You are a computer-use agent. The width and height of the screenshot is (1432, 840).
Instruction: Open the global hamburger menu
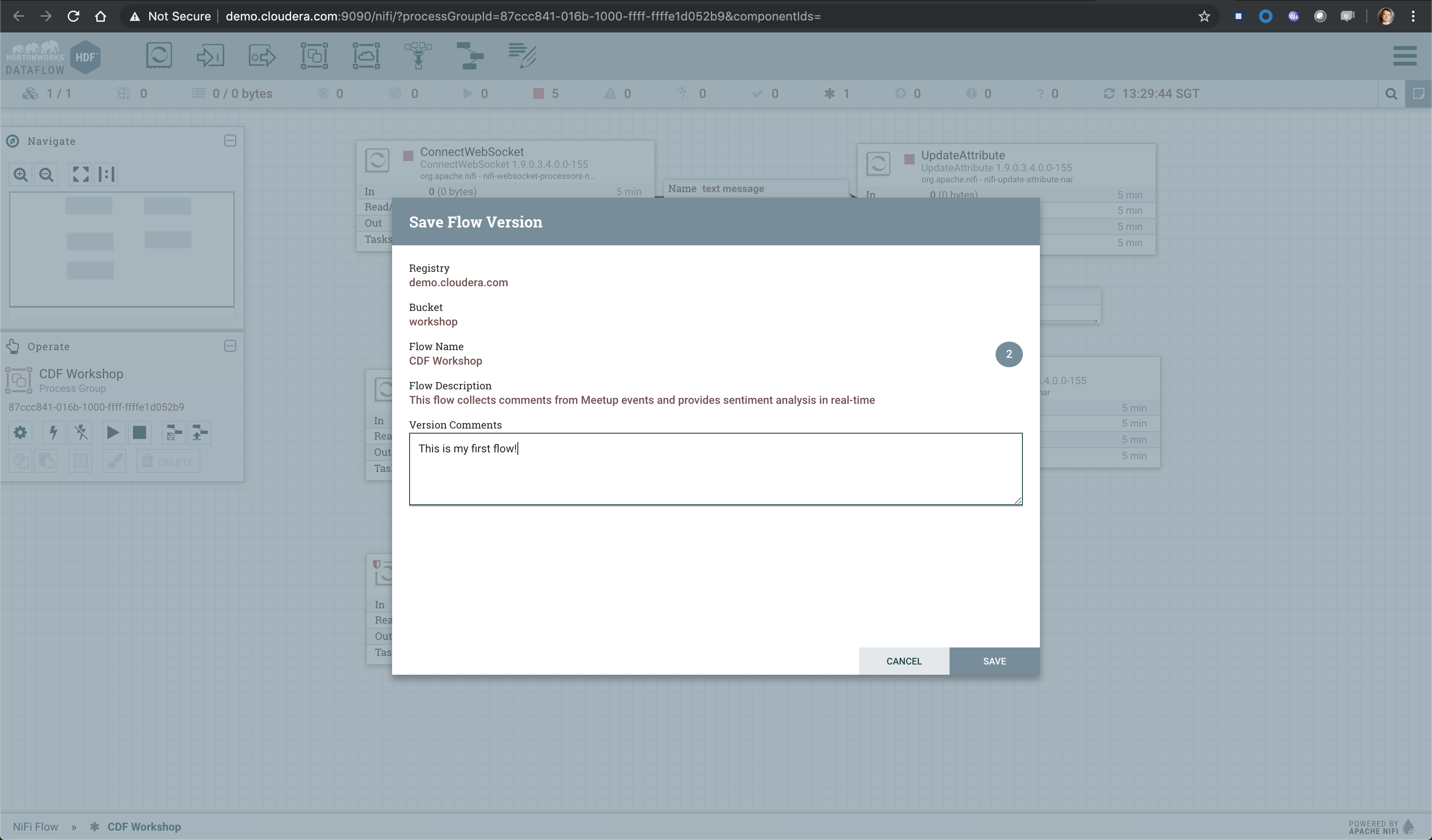click(x=1405, y=56)
